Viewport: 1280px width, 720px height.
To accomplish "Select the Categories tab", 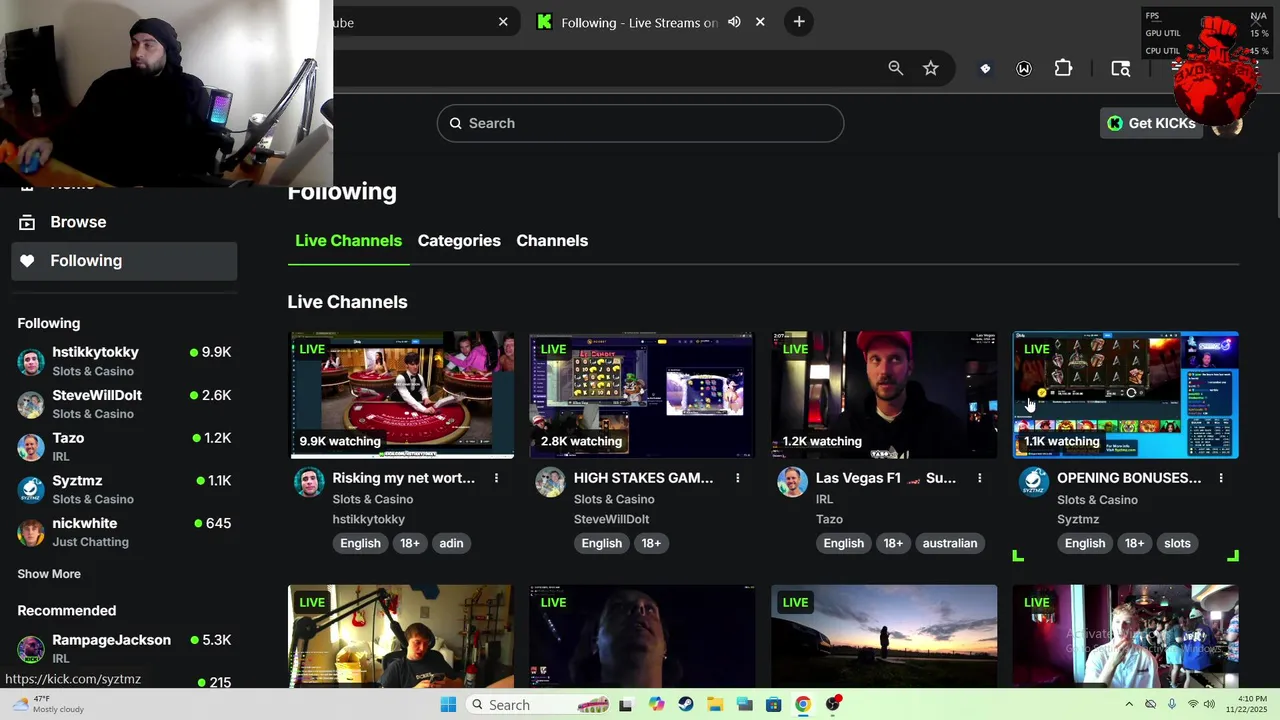I will (459, 241).
